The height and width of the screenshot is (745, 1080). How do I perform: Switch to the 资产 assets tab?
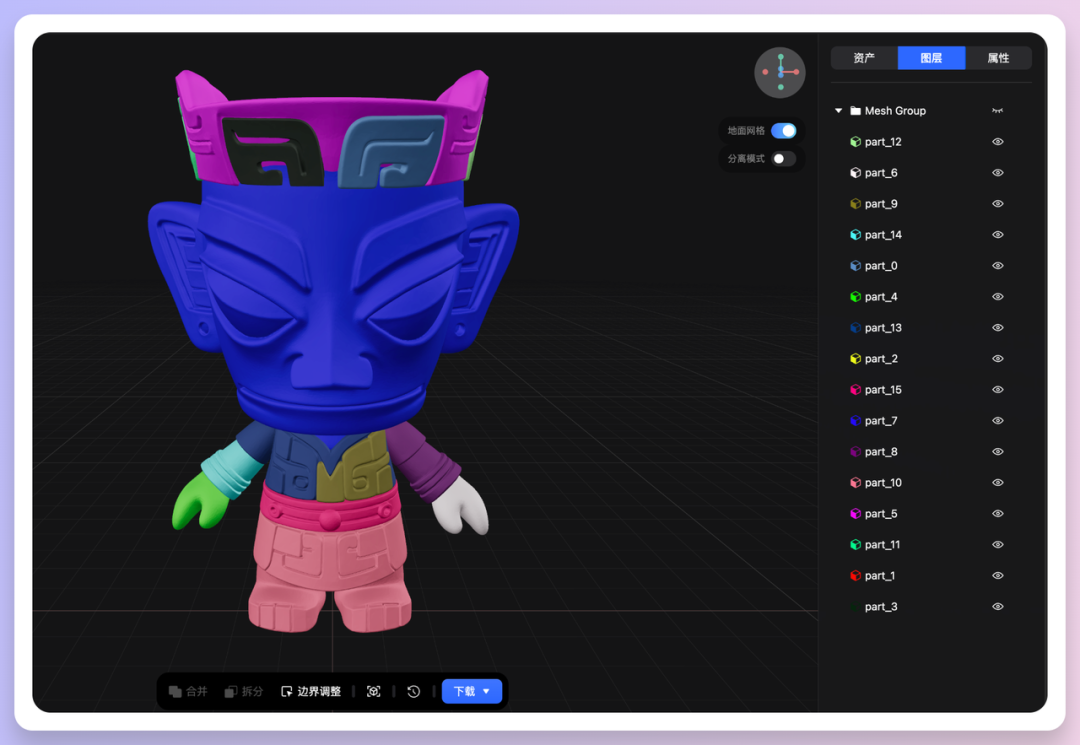pyautogui.click(x=864, y=58)
